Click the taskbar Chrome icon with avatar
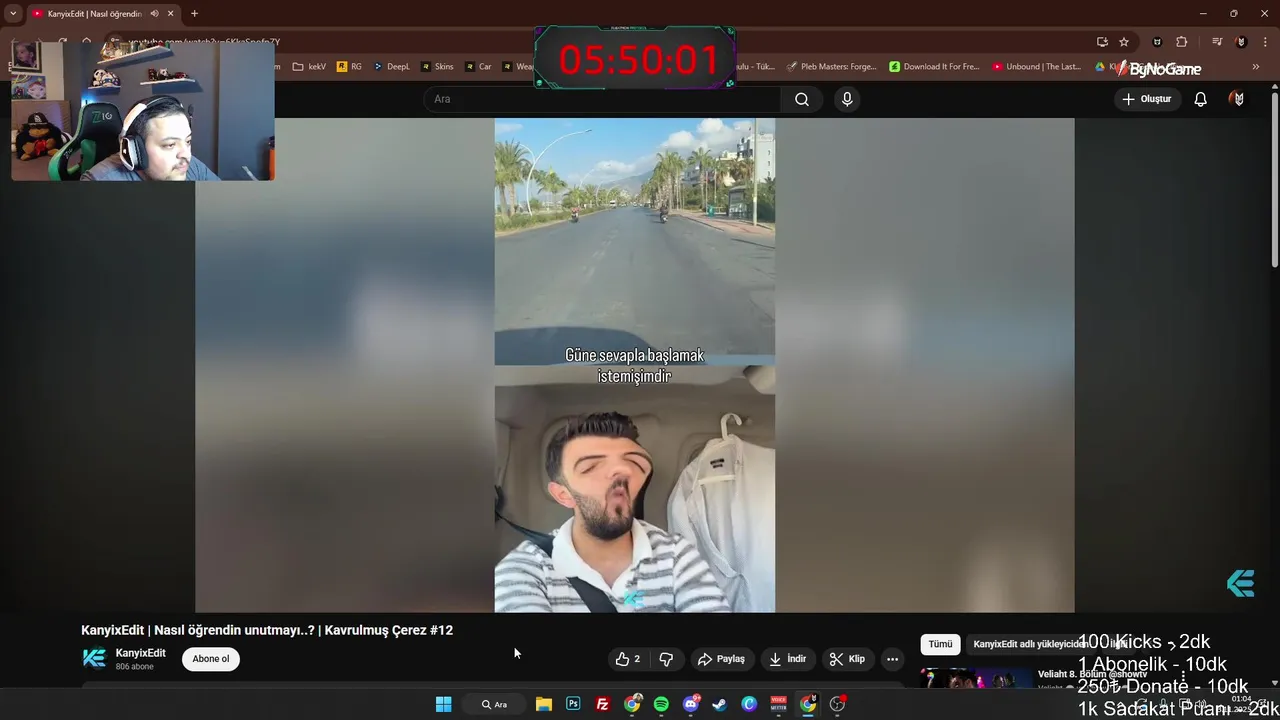1280x720 pixels. click(632, 704)
